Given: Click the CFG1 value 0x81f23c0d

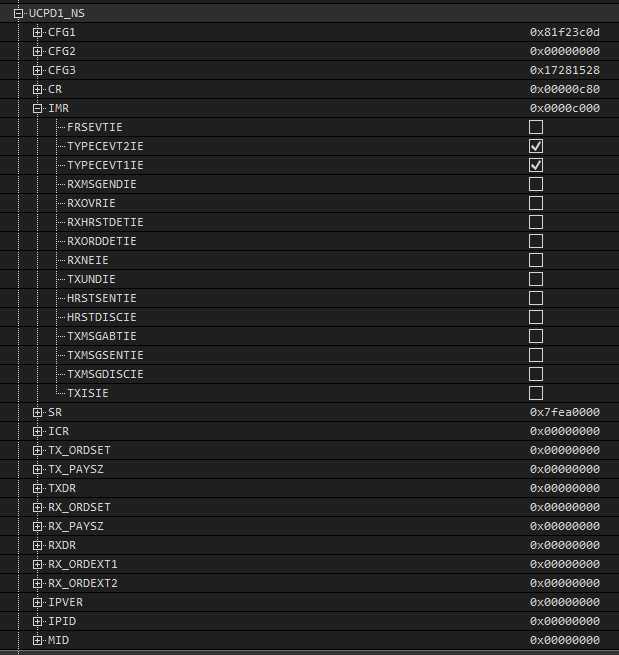Looking at the screenshot, I should (564, 33).
